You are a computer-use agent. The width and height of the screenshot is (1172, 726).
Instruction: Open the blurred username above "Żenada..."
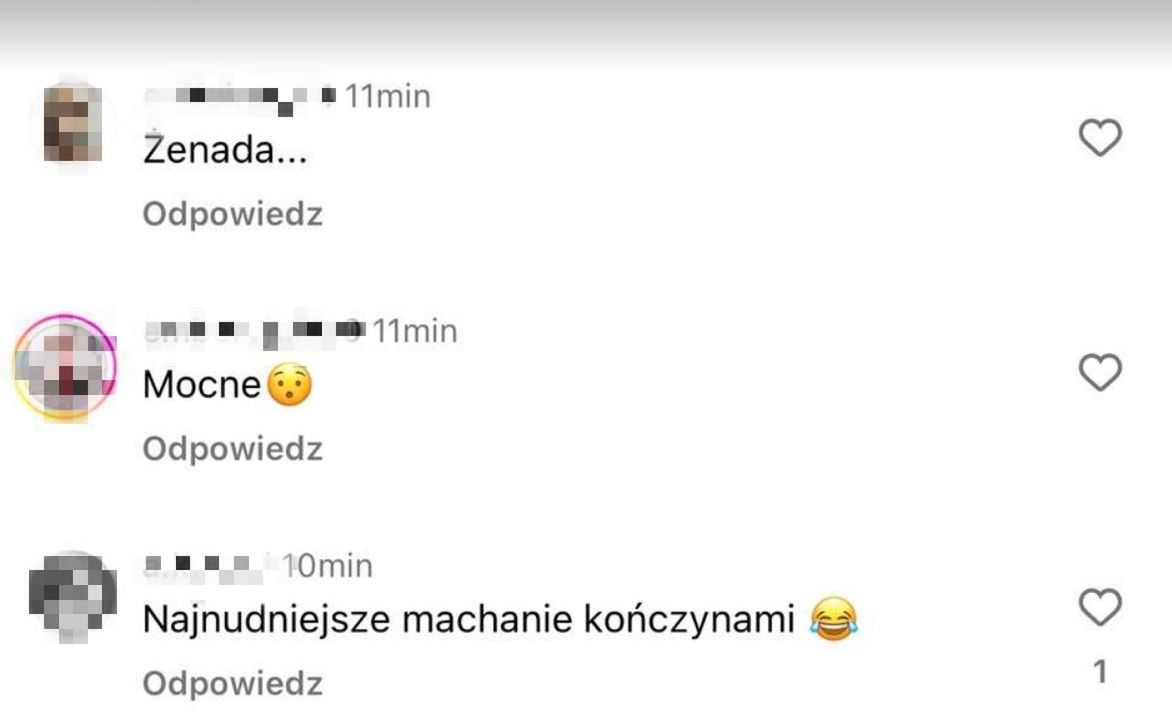point(239,97)
